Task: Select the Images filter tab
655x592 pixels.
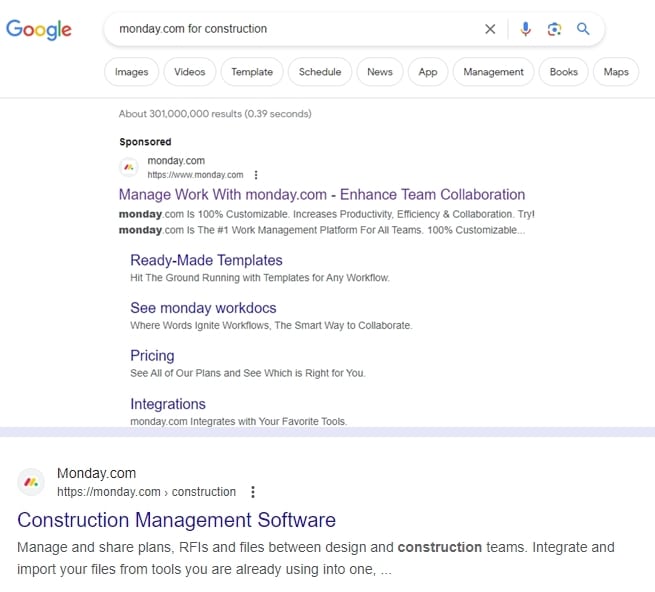Action: 131,72
